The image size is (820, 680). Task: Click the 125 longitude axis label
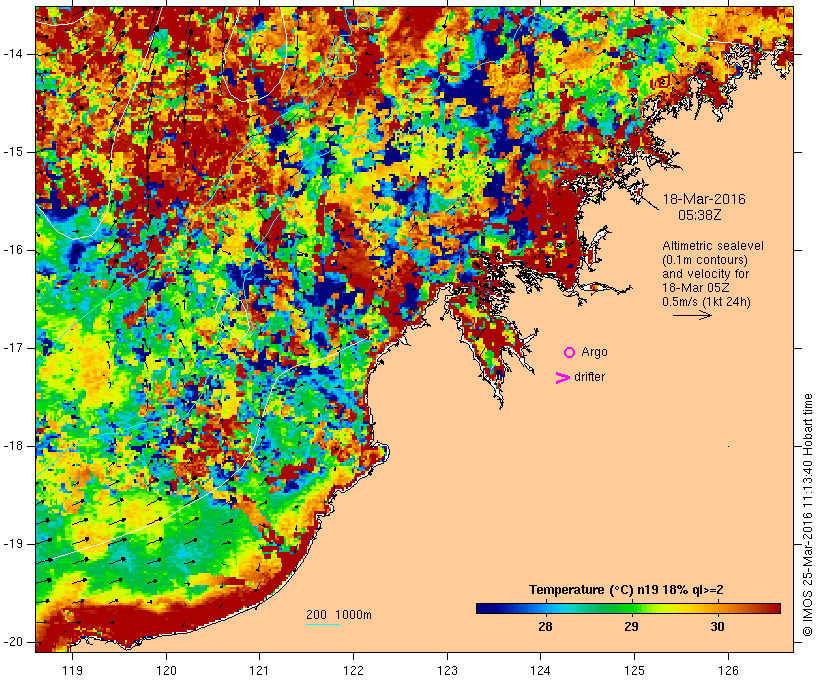point(634,671)
